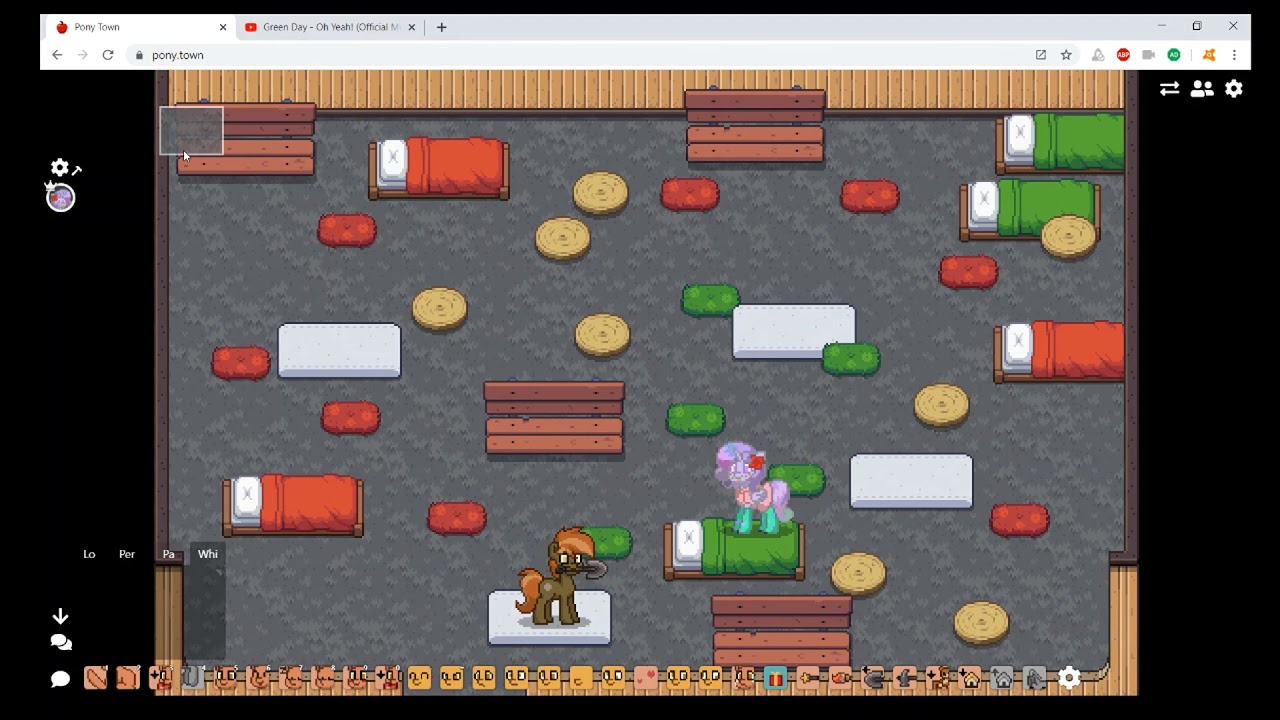
Task: Select the hammer action icon
Action: tap(905, 678)
